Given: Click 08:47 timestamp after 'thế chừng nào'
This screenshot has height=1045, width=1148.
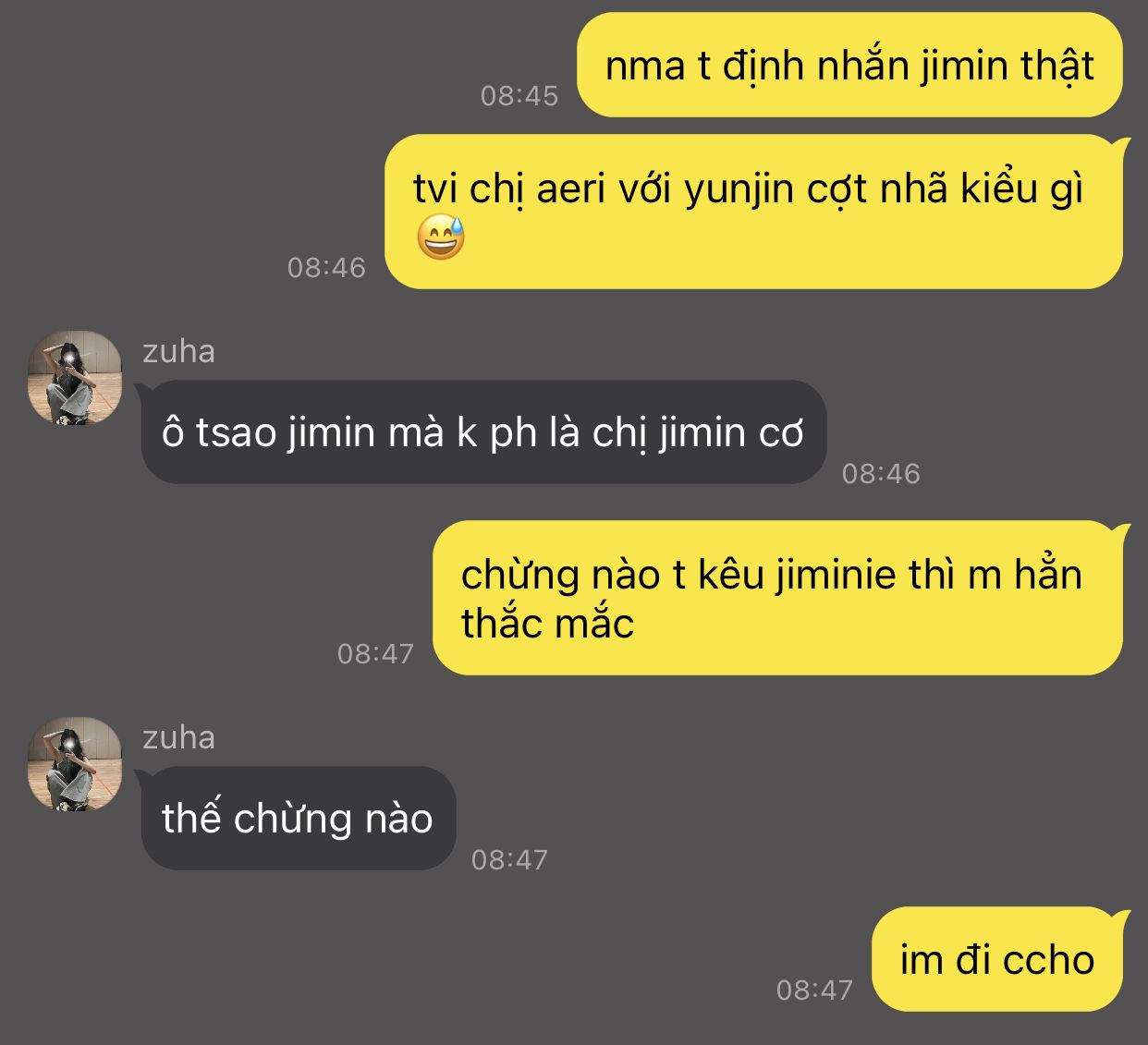Looking at the screenshot, I should point(509,860).
